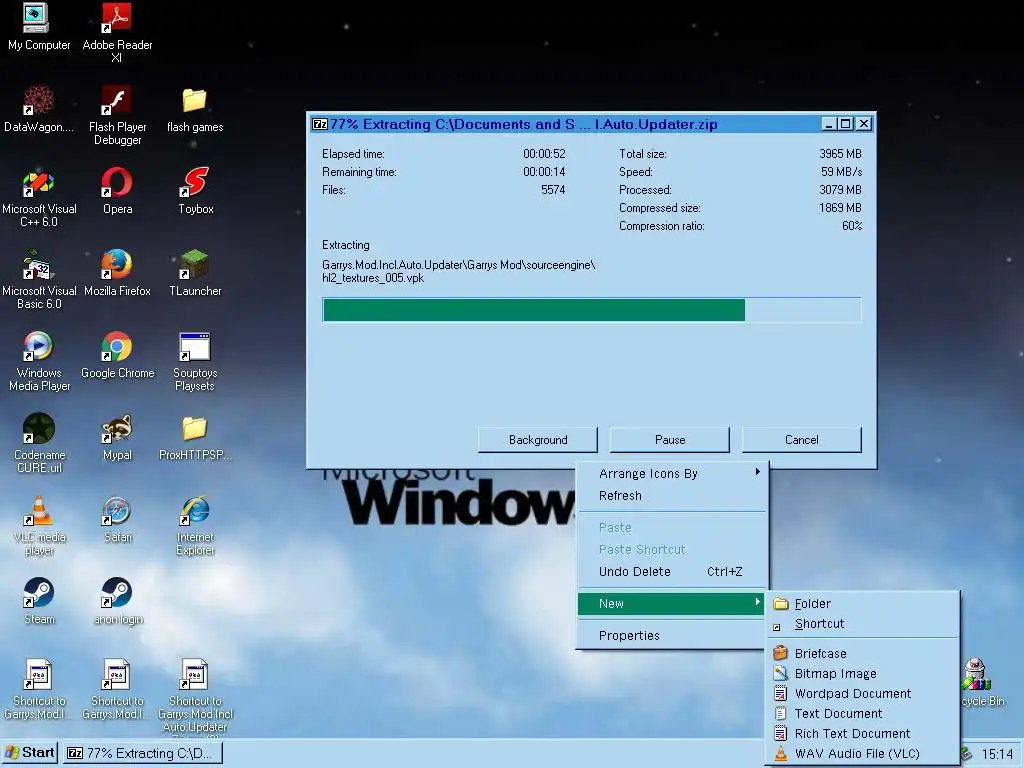Image resolution: width=1024 pixels, height=768 pixels.
Task: Create a new Folder
Action: click(863, 603)
